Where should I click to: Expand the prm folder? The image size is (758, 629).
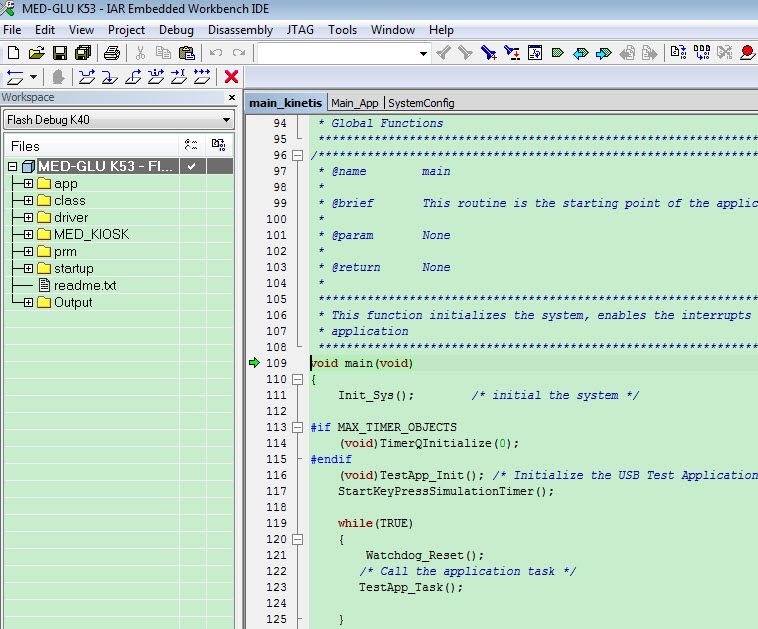click(x=29, y=252)
